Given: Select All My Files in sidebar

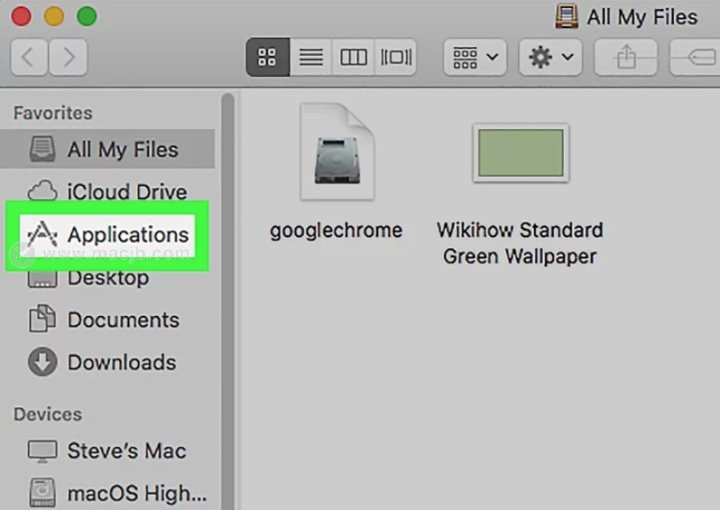Looking at the screenshot, I should coord(107,149).
